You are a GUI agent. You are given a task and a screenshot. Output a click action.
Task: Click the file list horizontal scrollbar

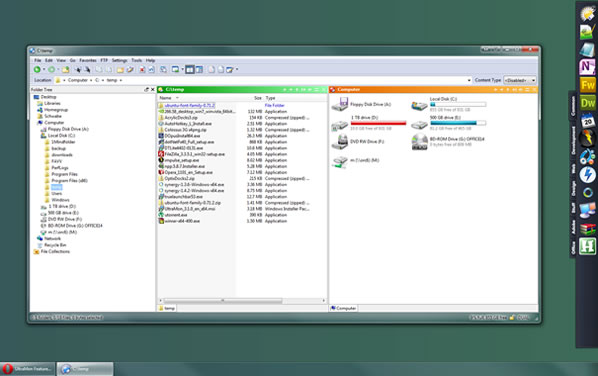pos(223,301)
